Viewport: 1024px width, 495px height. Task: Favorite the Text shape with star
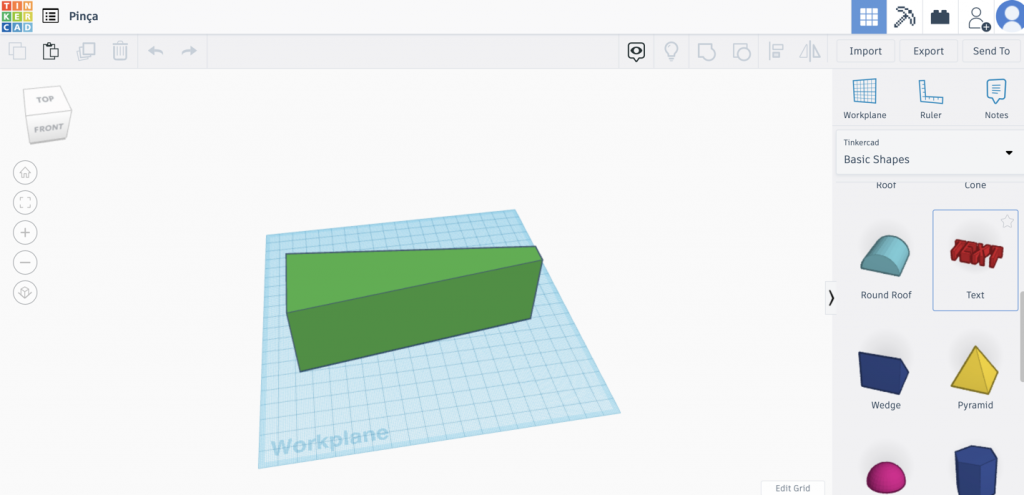coord(1007,221)
